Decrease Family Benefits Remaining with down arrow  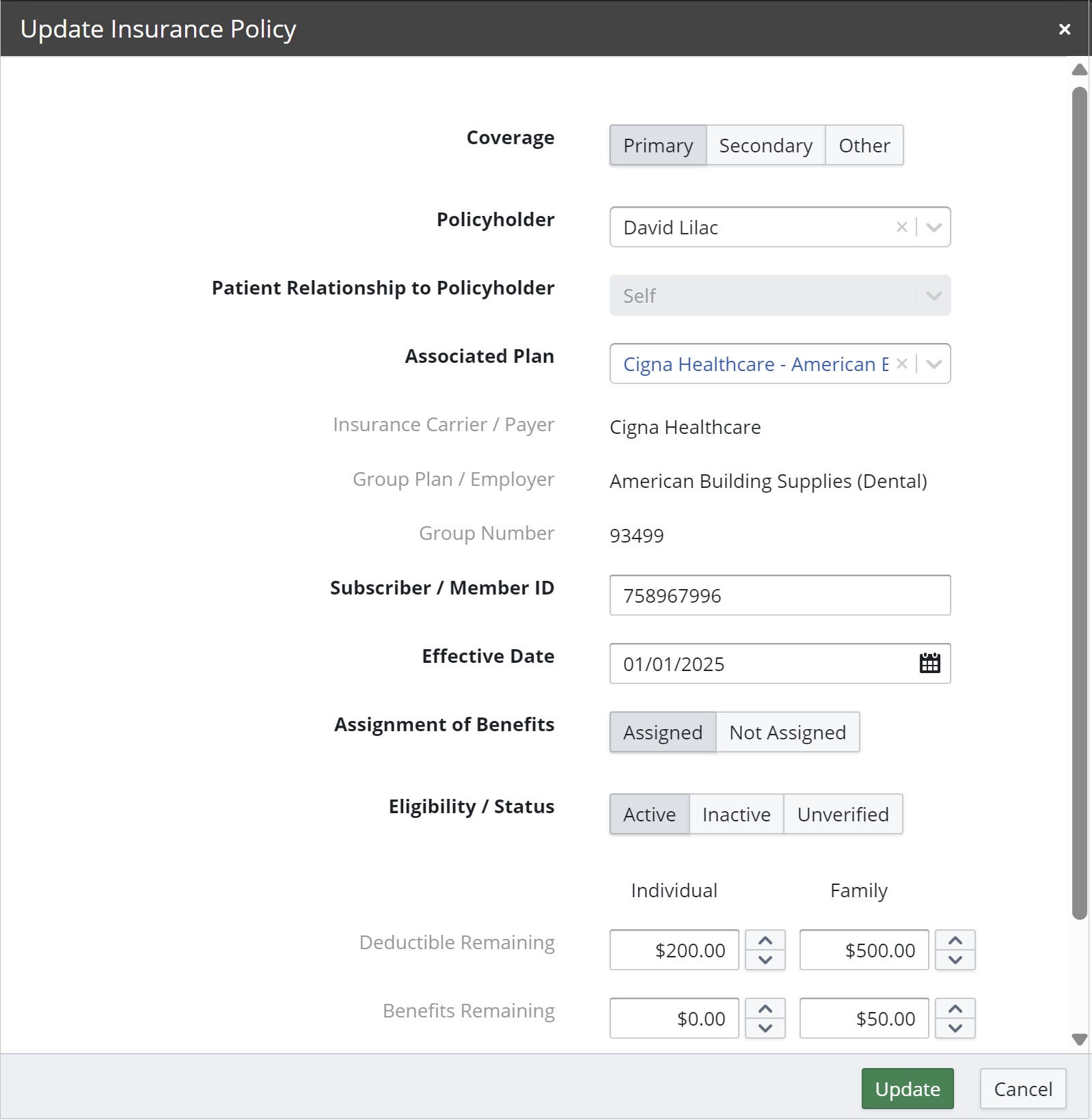(x=955, y=1028)
